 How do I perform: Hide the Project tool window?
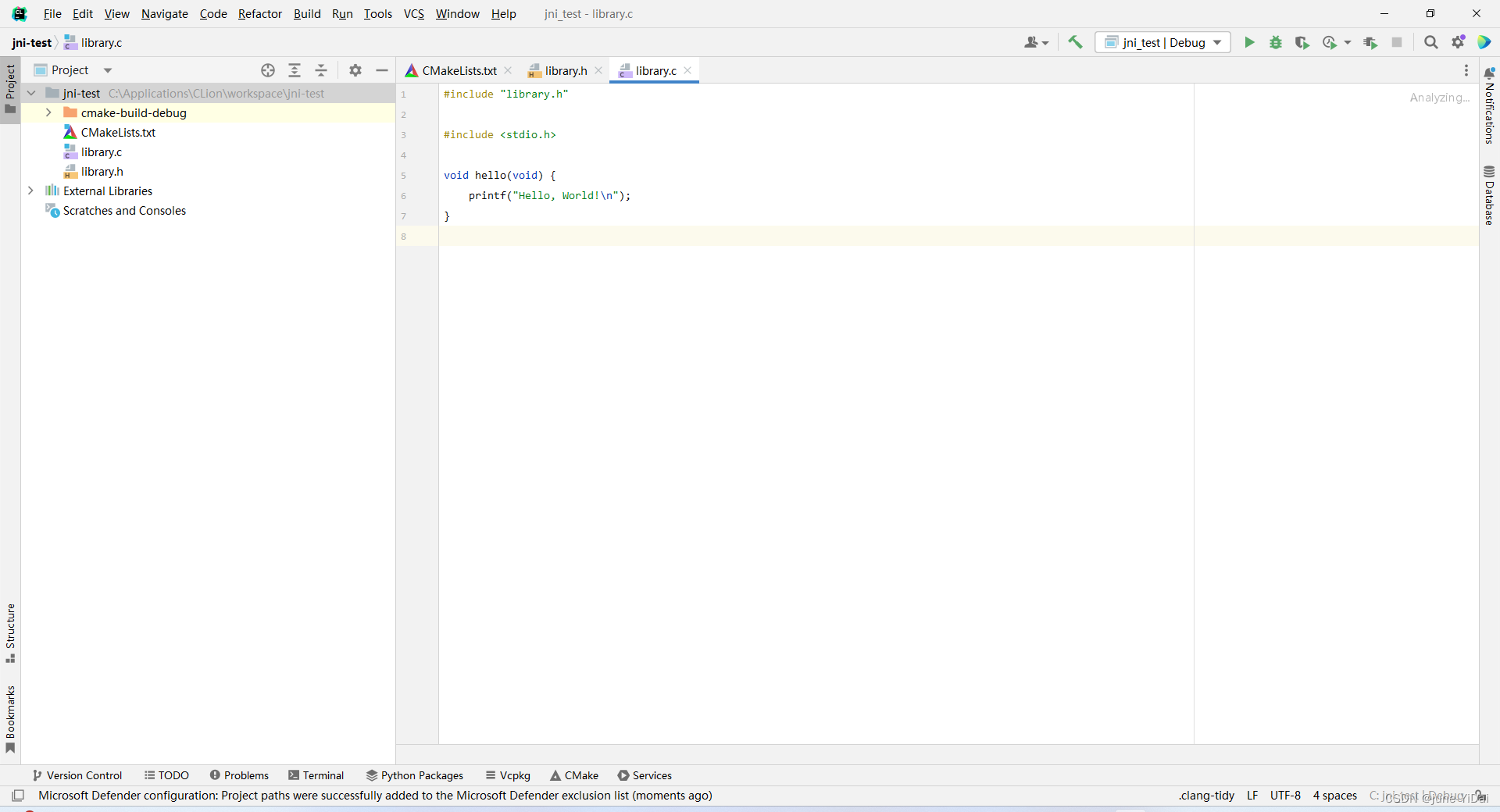pos(382,70)
